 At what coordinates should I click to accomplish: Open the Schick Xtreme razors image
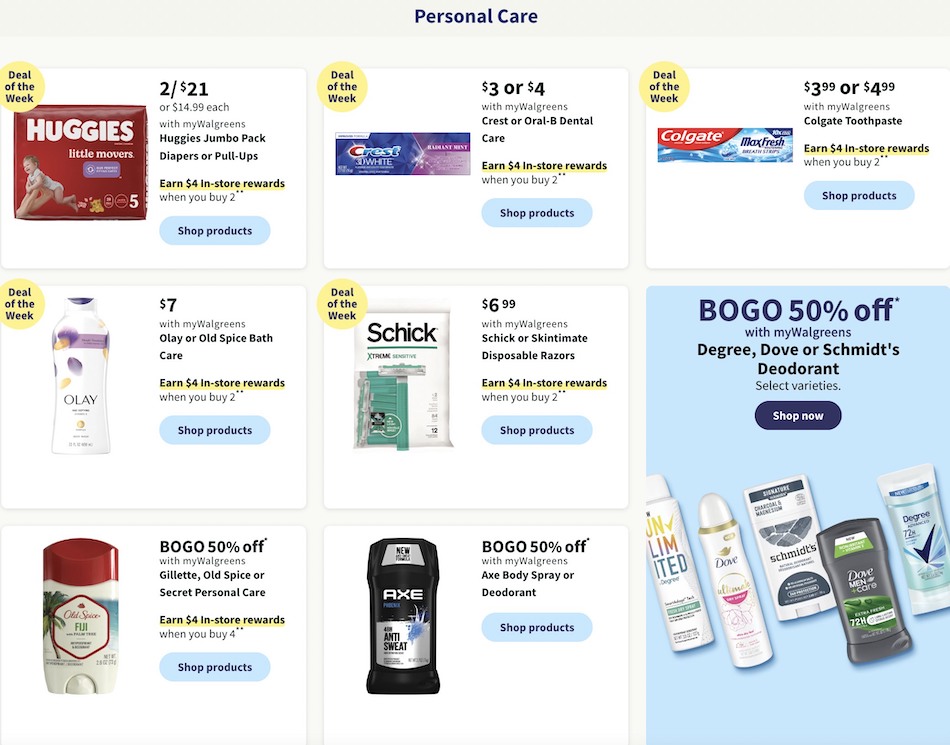coord(403,376)
